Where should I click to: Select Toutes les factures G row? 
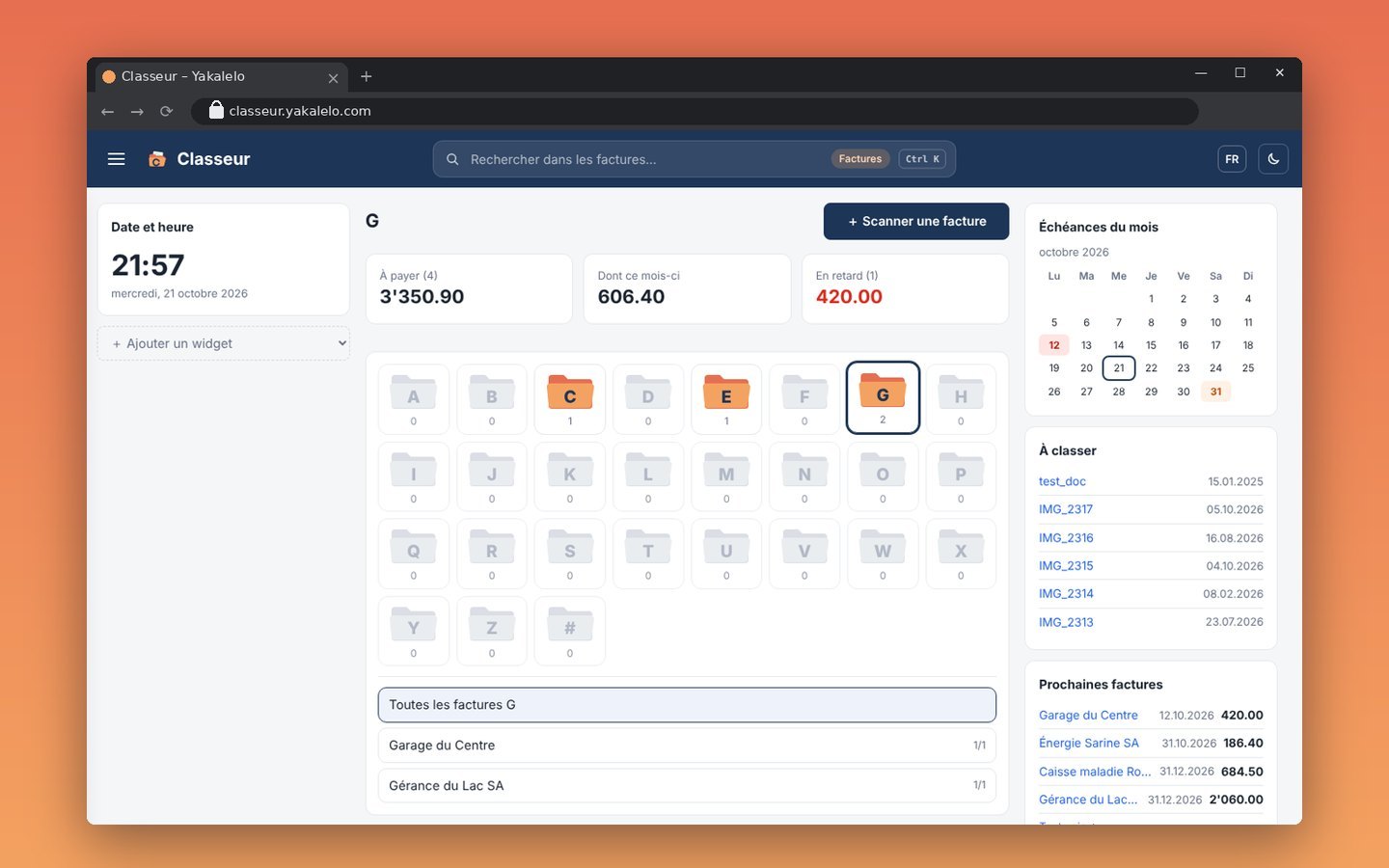click(x=687, y=705)
